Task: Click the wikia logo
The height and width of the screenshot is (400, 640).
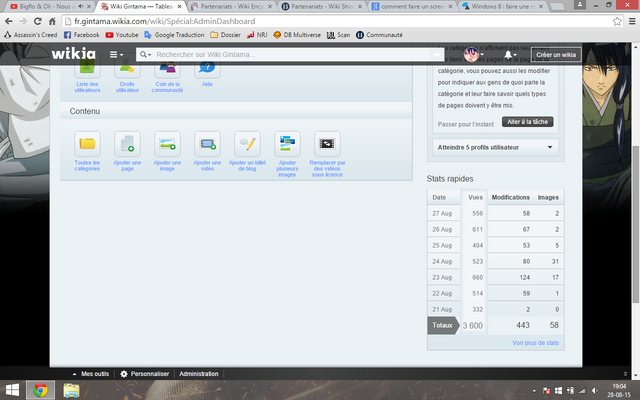Action: (x=73, y=53)
